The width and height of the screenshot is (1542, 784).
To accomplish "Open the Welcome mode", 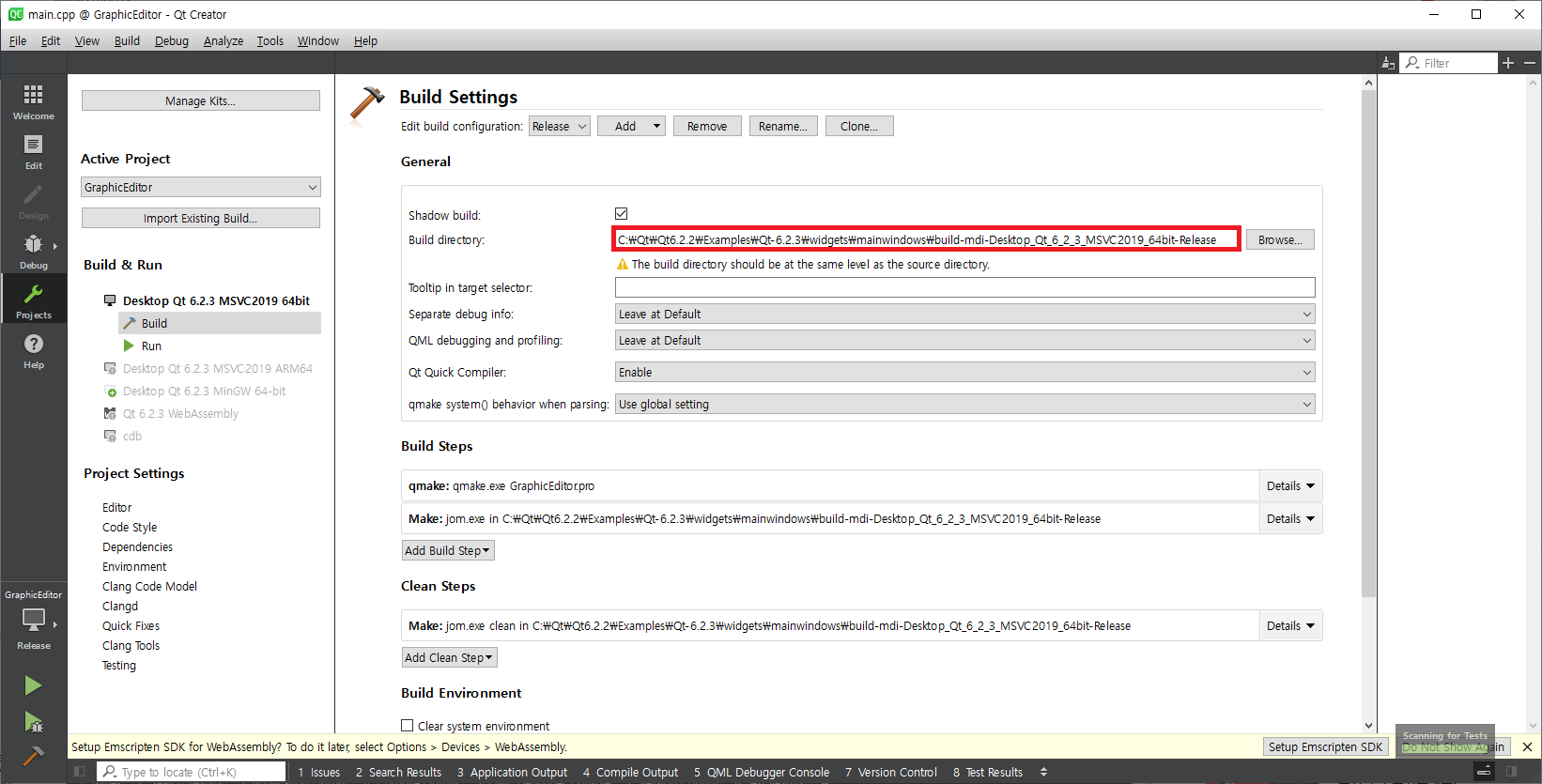I will [33, 100].
